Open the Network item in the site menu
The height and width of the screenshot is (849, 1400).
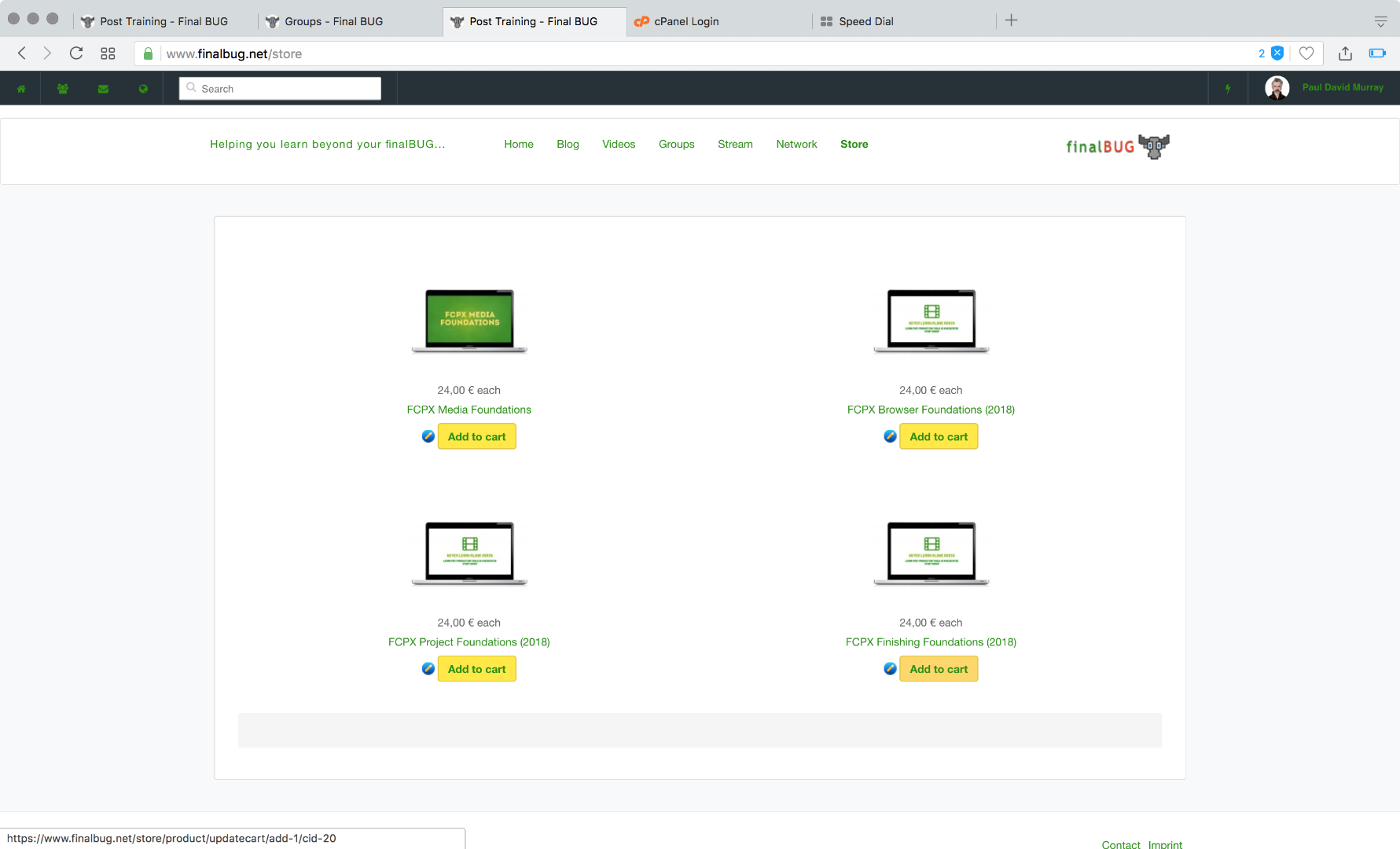pyautogui.click(x=796, y=144)
